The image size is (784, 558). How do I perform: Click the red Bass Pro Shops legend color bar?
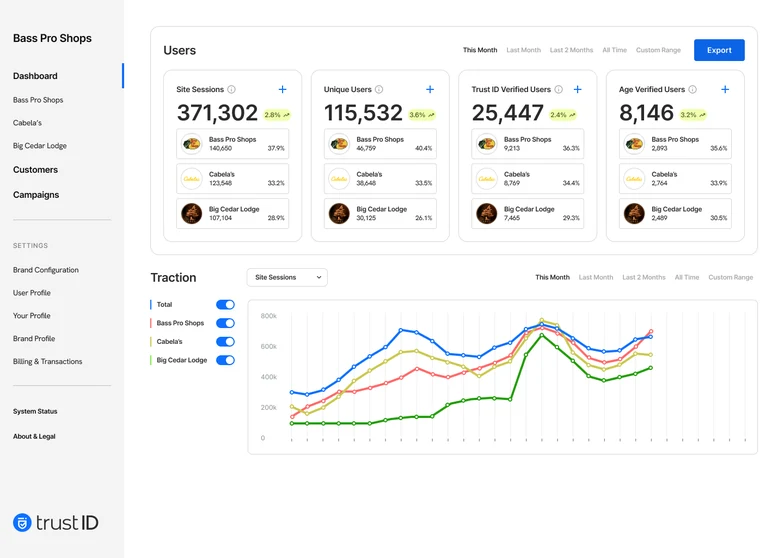pyautogui.click(x=150, y=323)
